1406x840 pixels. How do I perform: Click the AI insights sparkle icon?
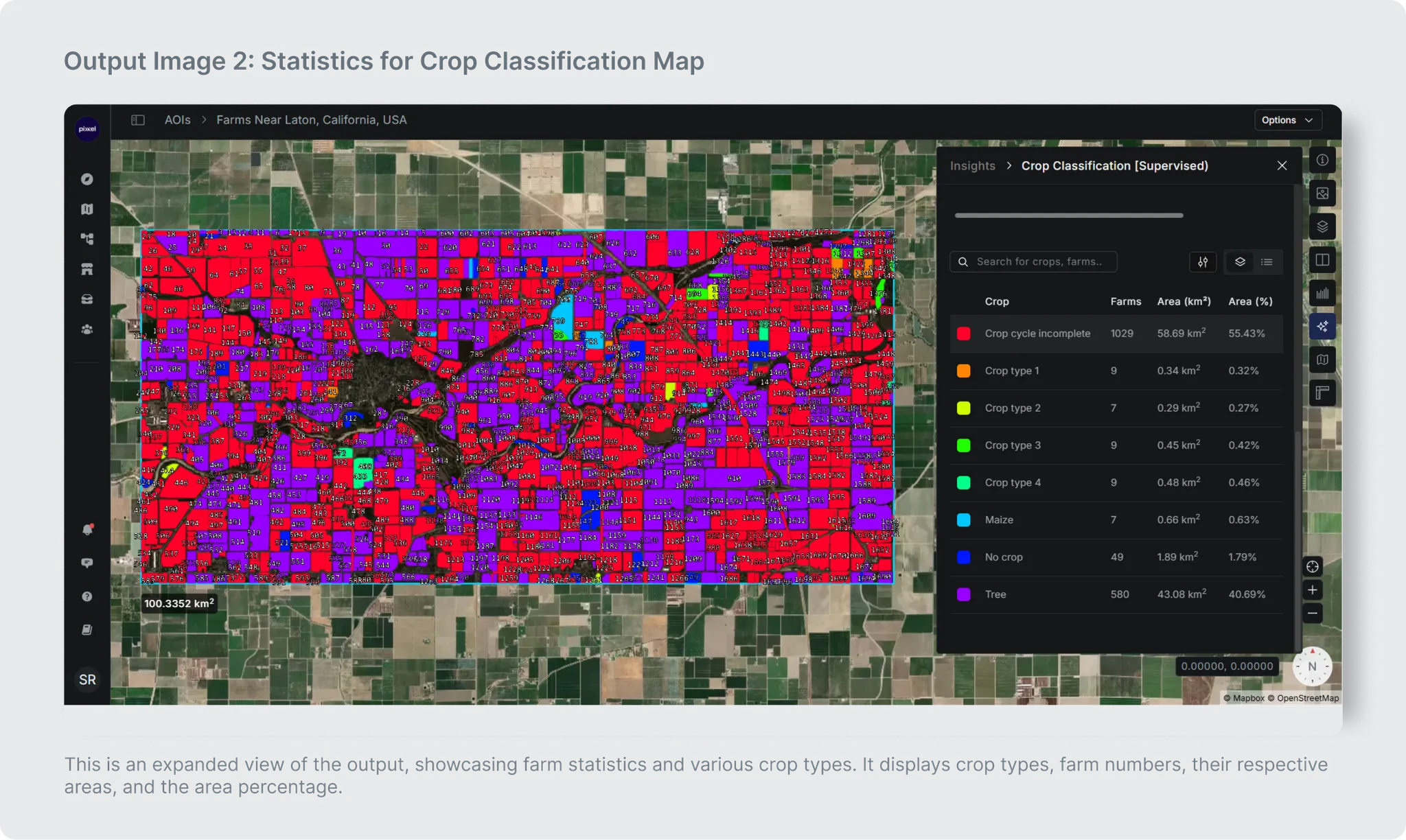pos(1322,327)
